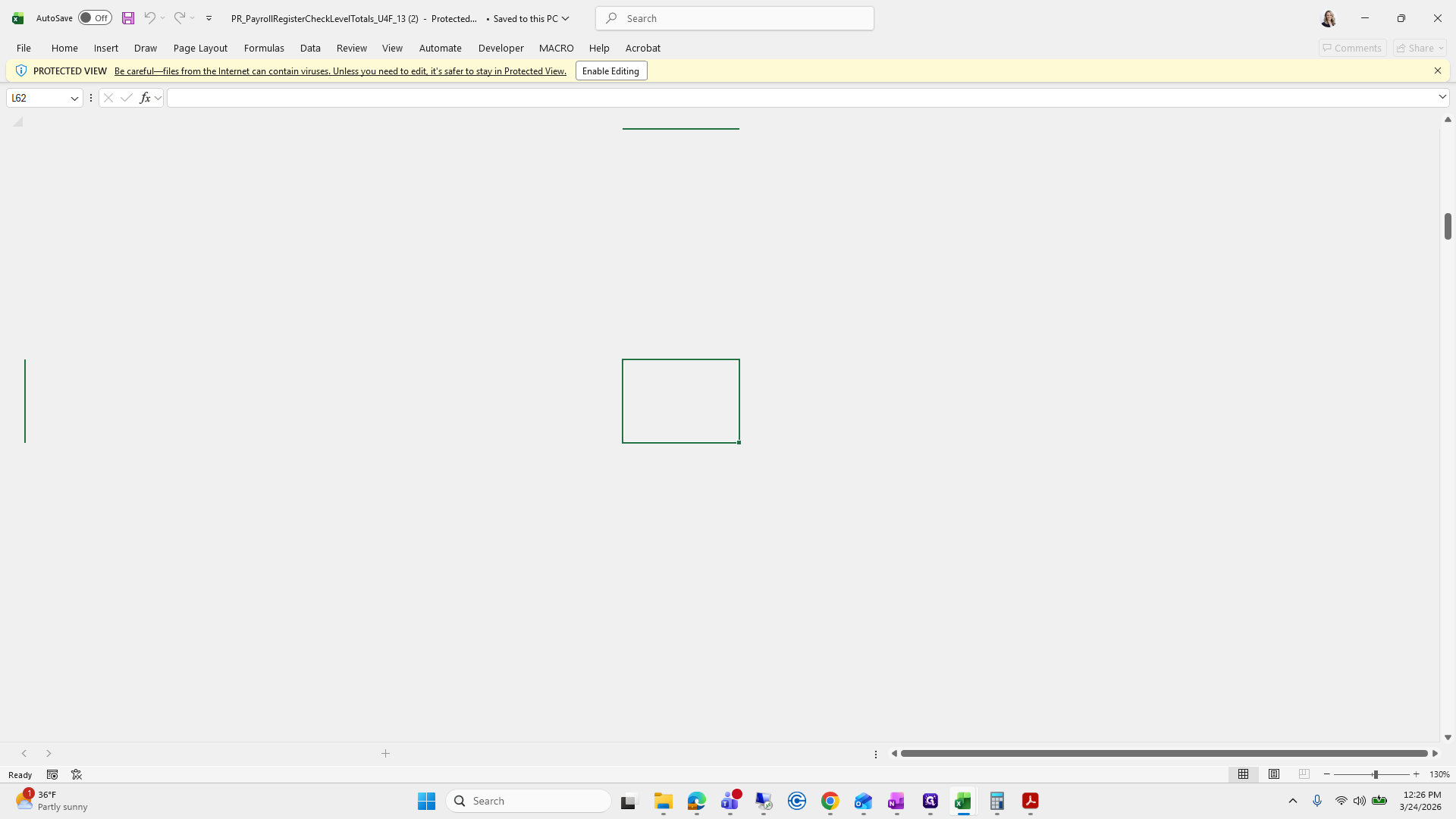Image resolution: width=1456 pixels, height=819 pixels.
Task: Toggle the AutoSave switch
Action: [x=95, y=18]
